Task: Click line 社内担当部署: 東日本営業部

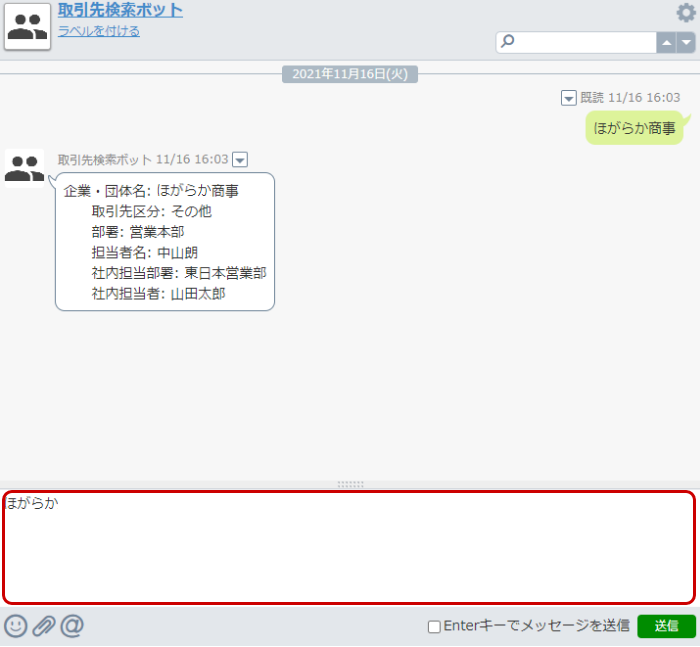Action: (179, 273)
